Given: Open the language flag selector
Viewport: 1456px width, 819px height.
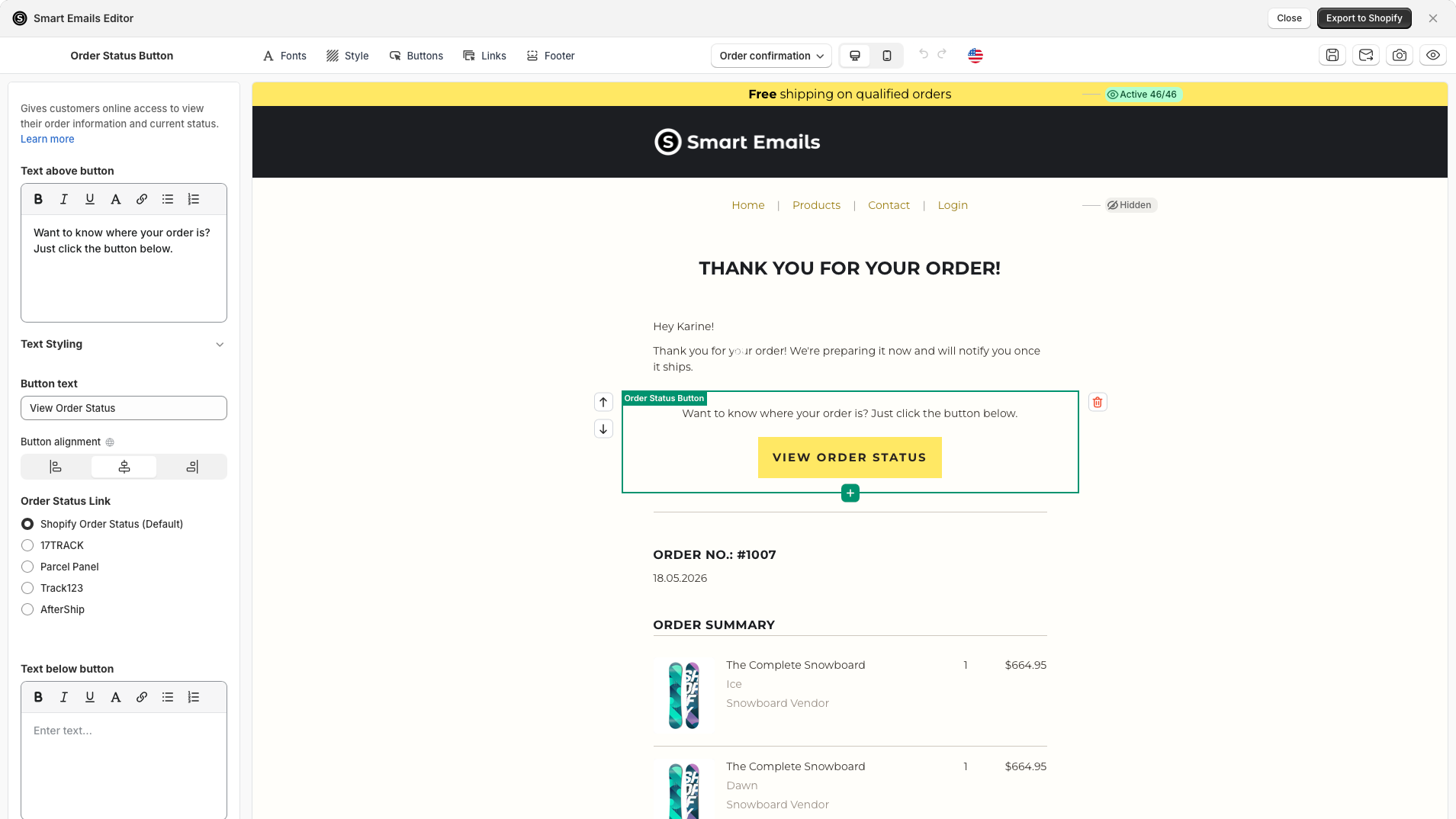Looking at the screenshot, I should tap(975, 56).
